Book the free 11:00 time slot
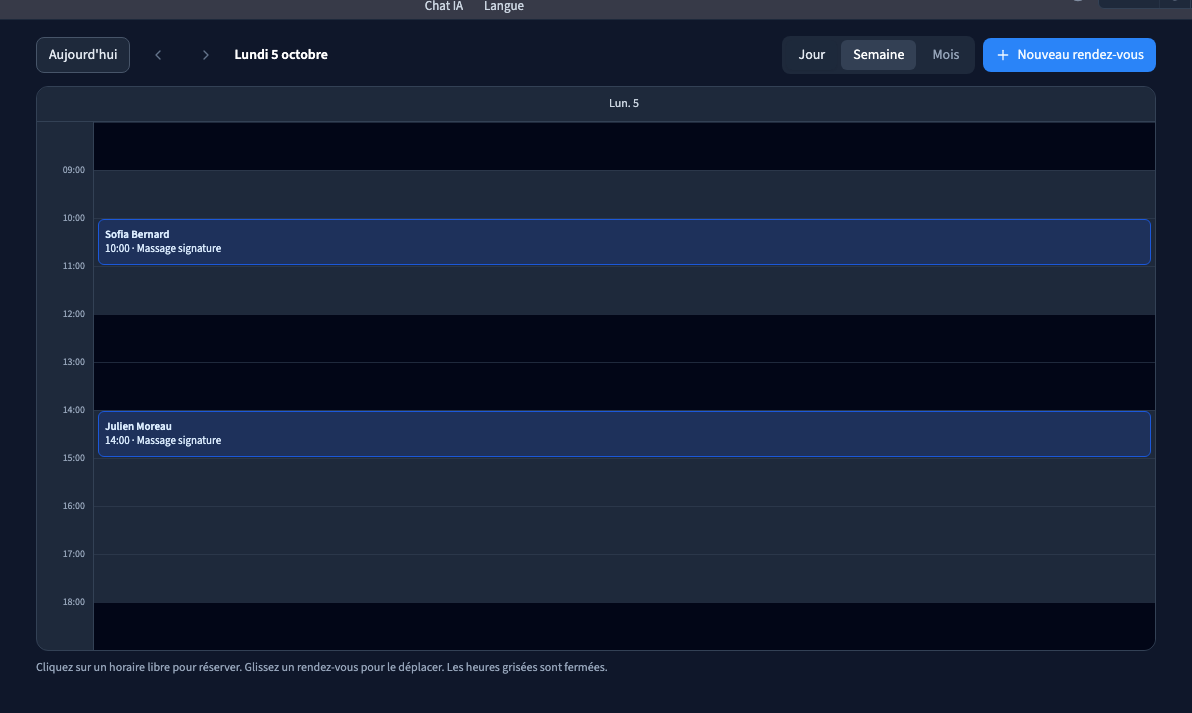Viewport: 1192px width, 713px height. pyautogui.click(x=624, y=290)
